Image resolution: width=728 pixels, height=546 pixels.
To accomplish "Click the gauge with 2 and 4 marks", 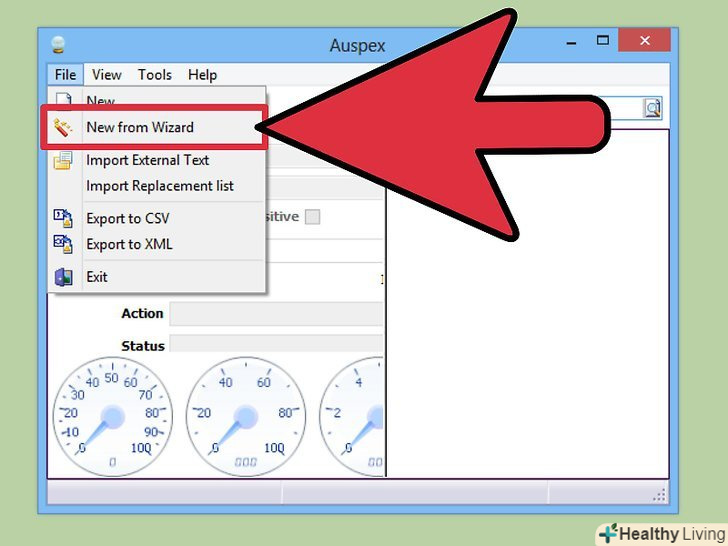I will pyautogui.click(x=351, y=416).
